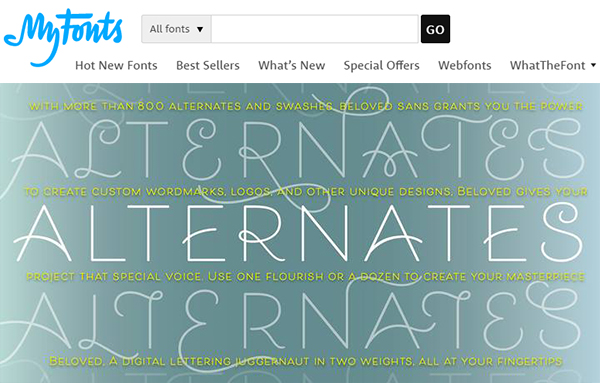600x383 pixels.
Task: Focus the font search text field
Action: point(315,29)
